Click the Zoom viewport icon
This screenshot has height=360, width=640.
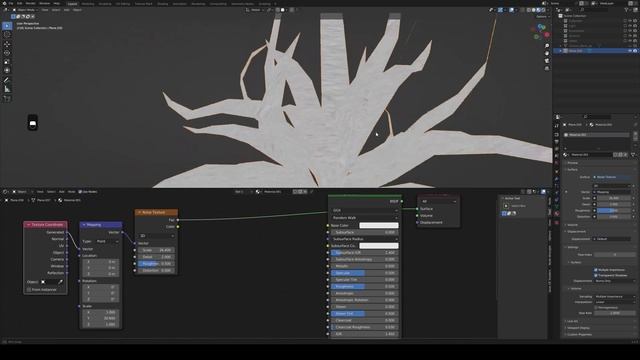547,46
